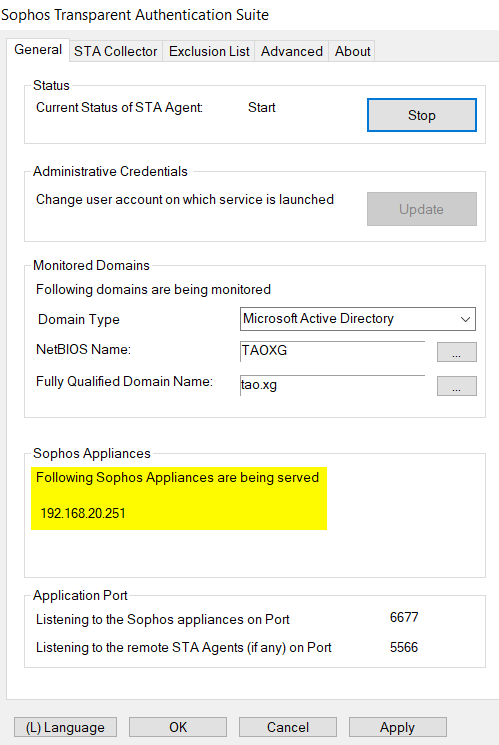Click the port value 6677

[x=404, y=617]
